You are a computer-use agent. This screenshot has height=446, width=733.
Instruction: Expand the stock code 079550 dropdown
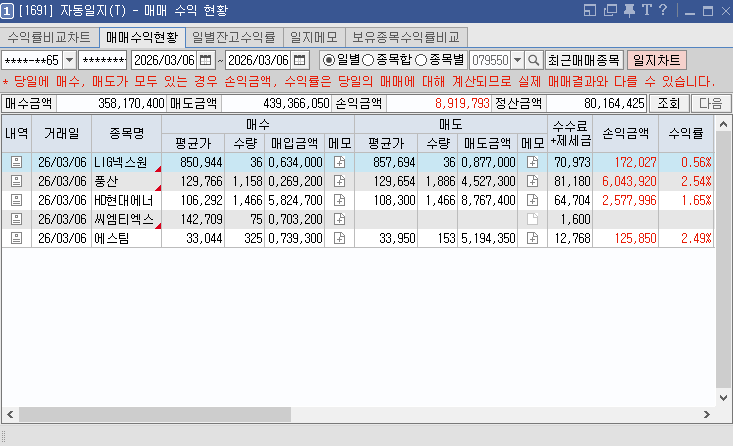point(517,60)
